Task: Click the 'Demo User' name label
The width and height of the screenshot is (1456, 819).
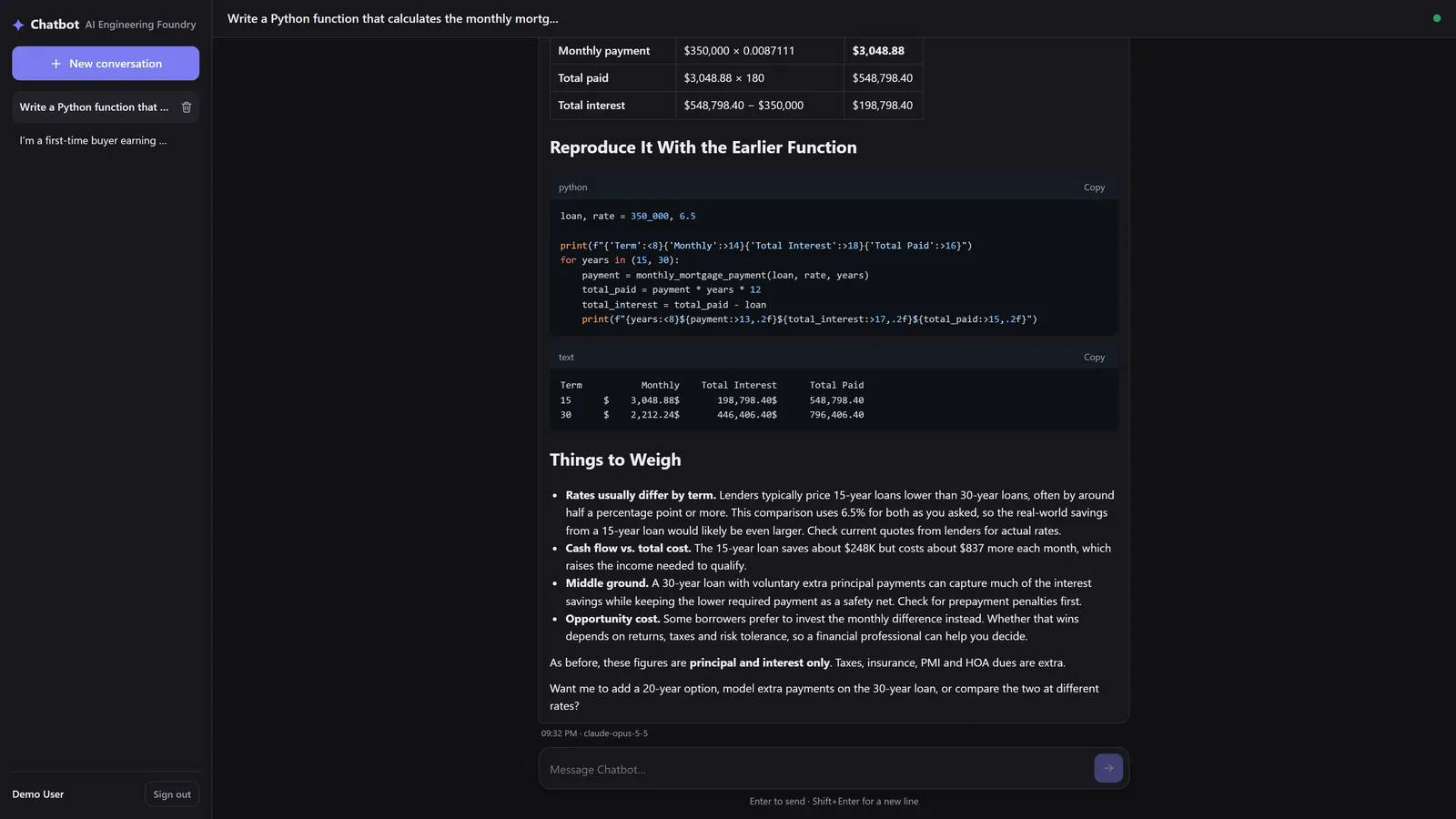Action: [x=38, y=794]
